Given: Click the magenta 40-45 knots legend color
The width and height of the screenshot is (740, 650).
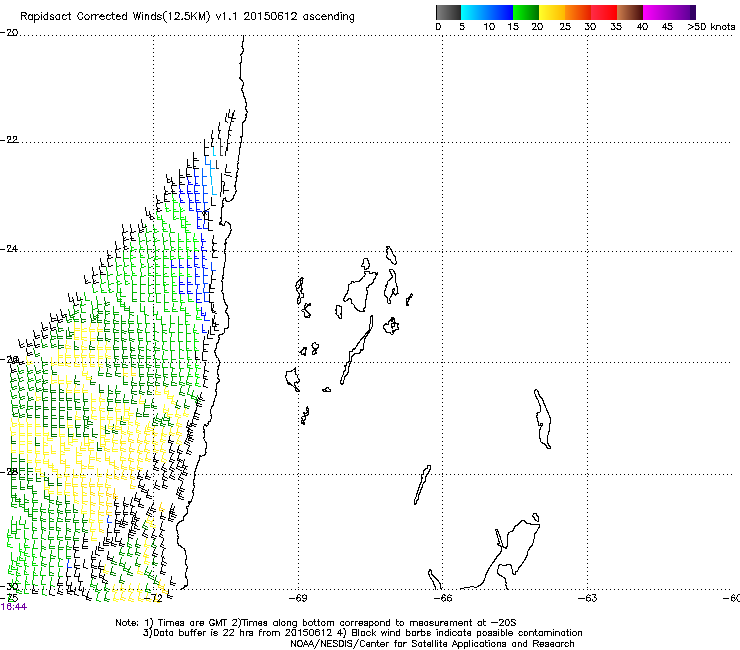Looking at the screenshot, I should coord(656,12).
